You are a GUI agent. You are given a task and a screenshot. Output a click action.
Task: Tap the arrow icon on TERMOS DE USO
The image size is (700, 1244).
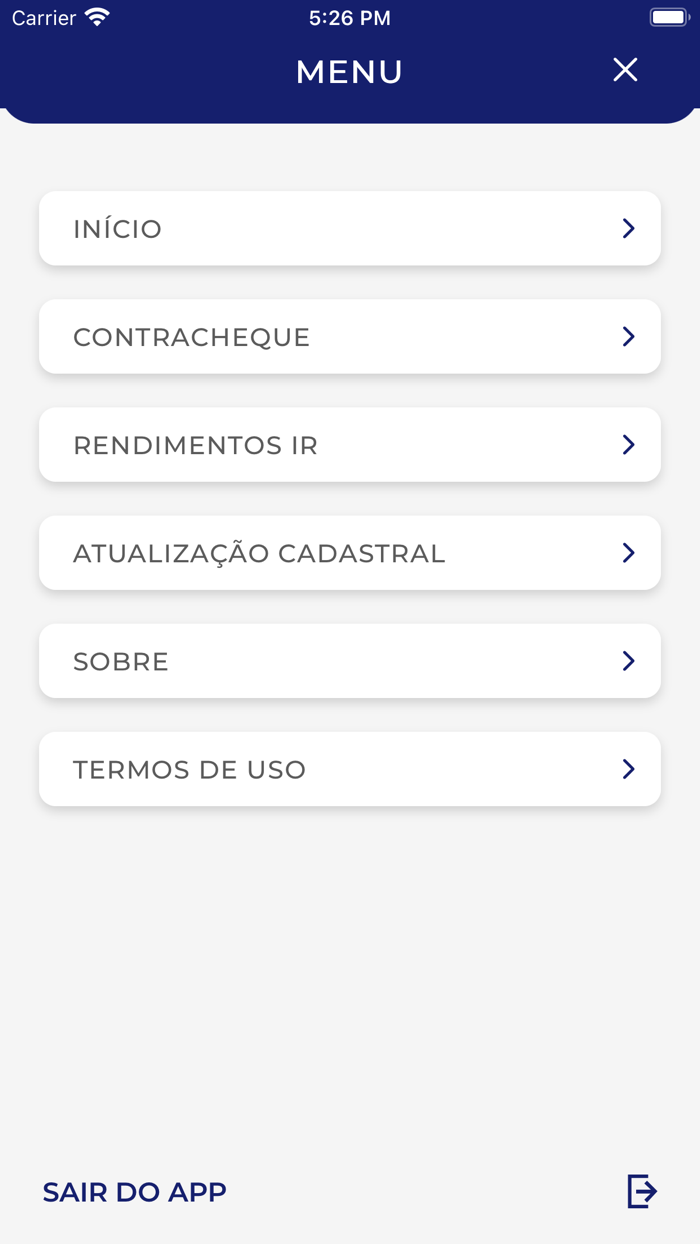628,769
